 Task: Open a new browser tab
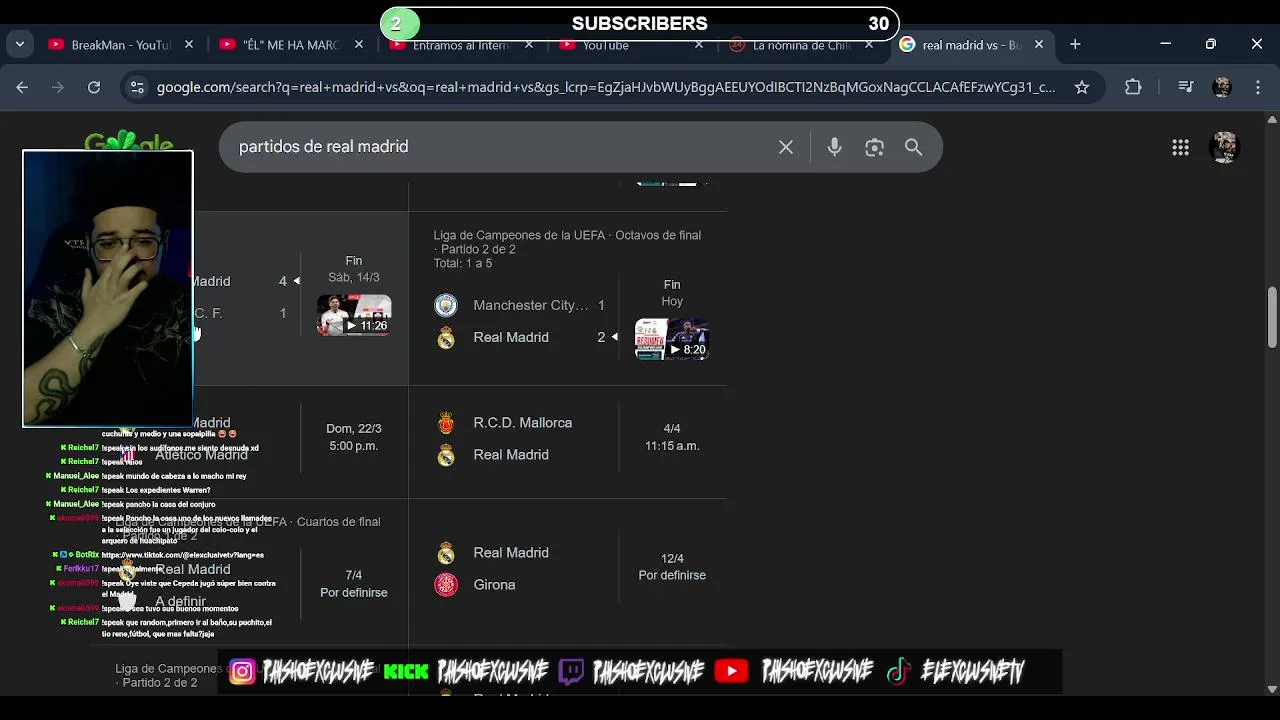pos(1075,44)
